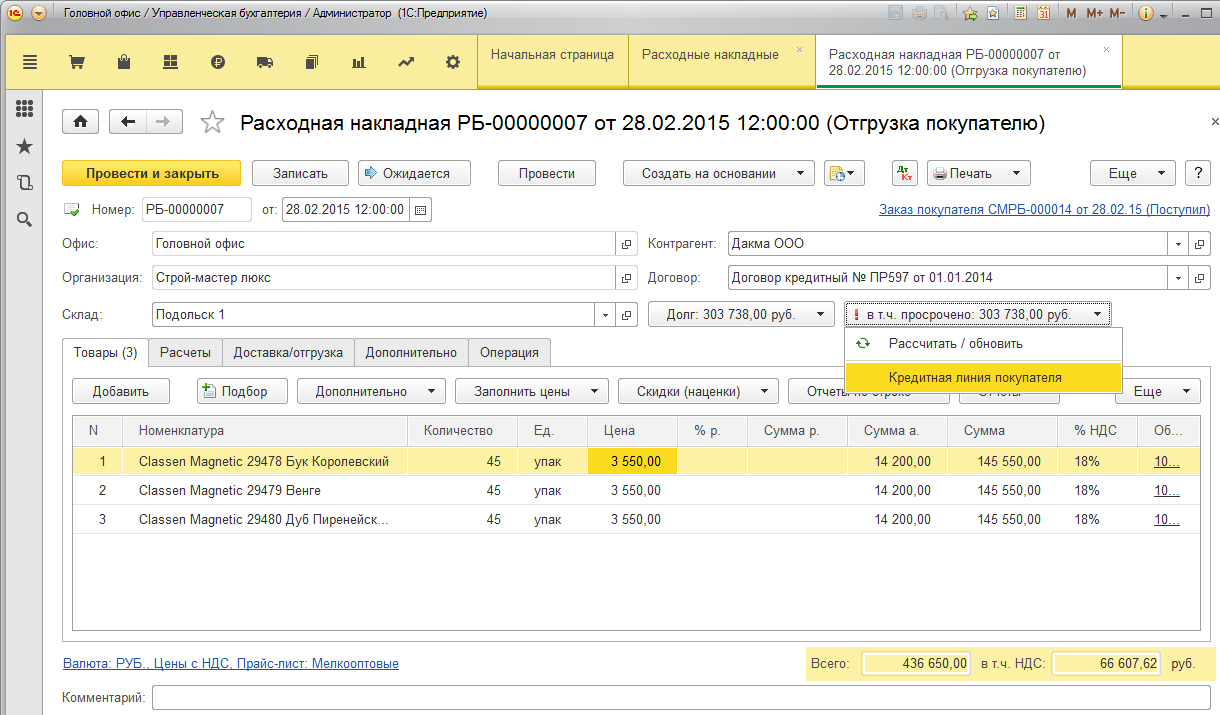Show Дт/Кт postings of the document
The width and height of the screenshot is (1220, 715).
click(905, 173)
